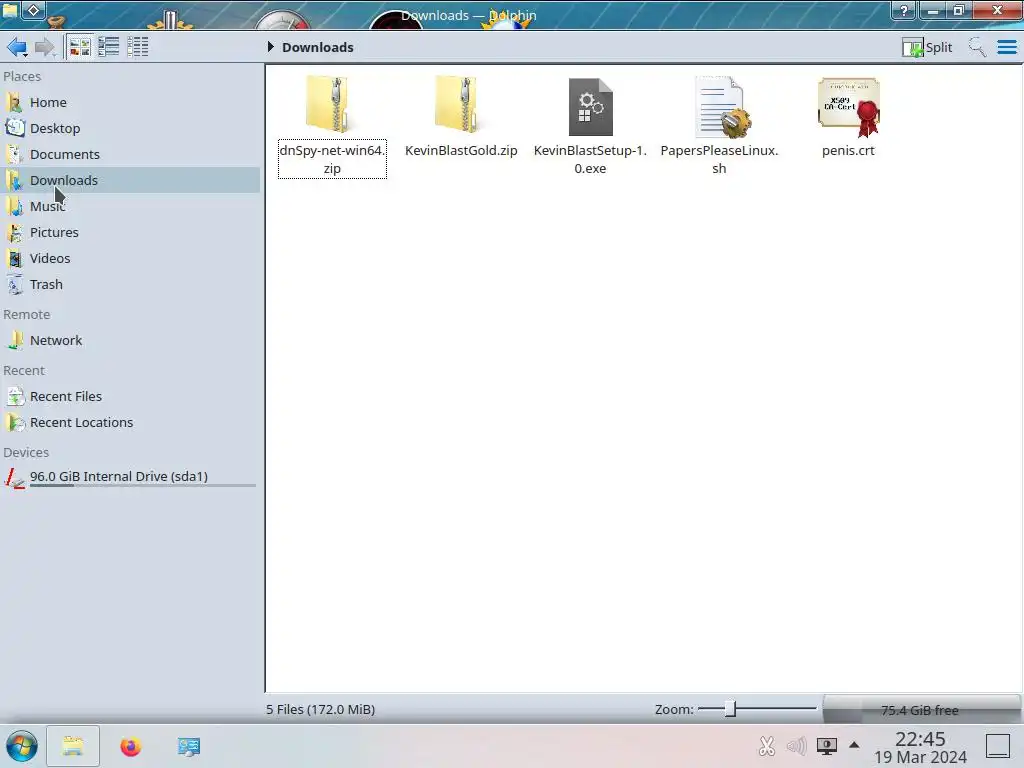The height and width of the screenshot is (768, 1024).
Task: Click the KevinBlastSetup-1.0.exe file name
Action: [x=590, y=159]
